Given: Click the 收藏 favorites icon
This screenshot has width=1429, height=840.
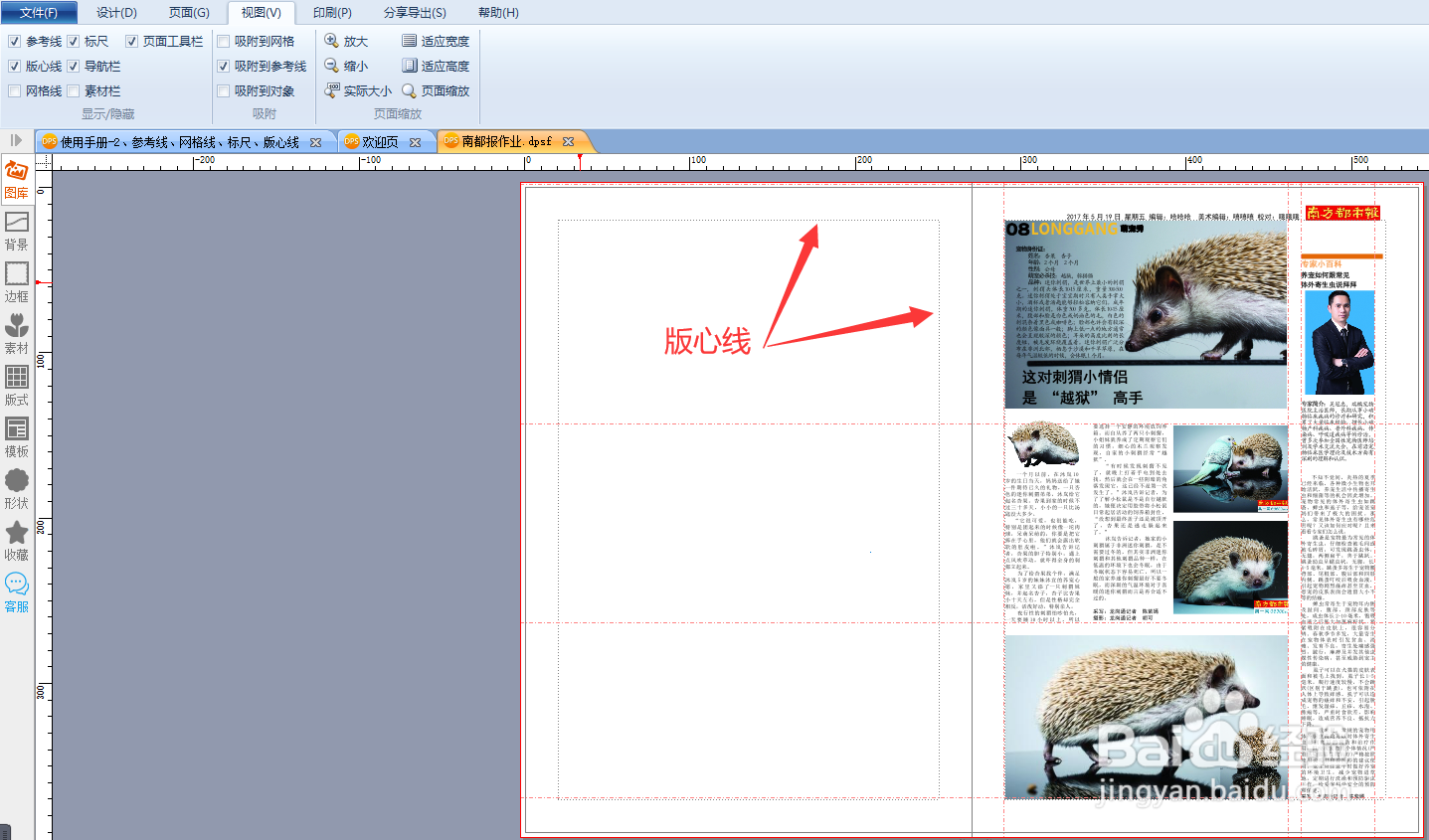Looking at the screenshot, I should click(16, 543).
